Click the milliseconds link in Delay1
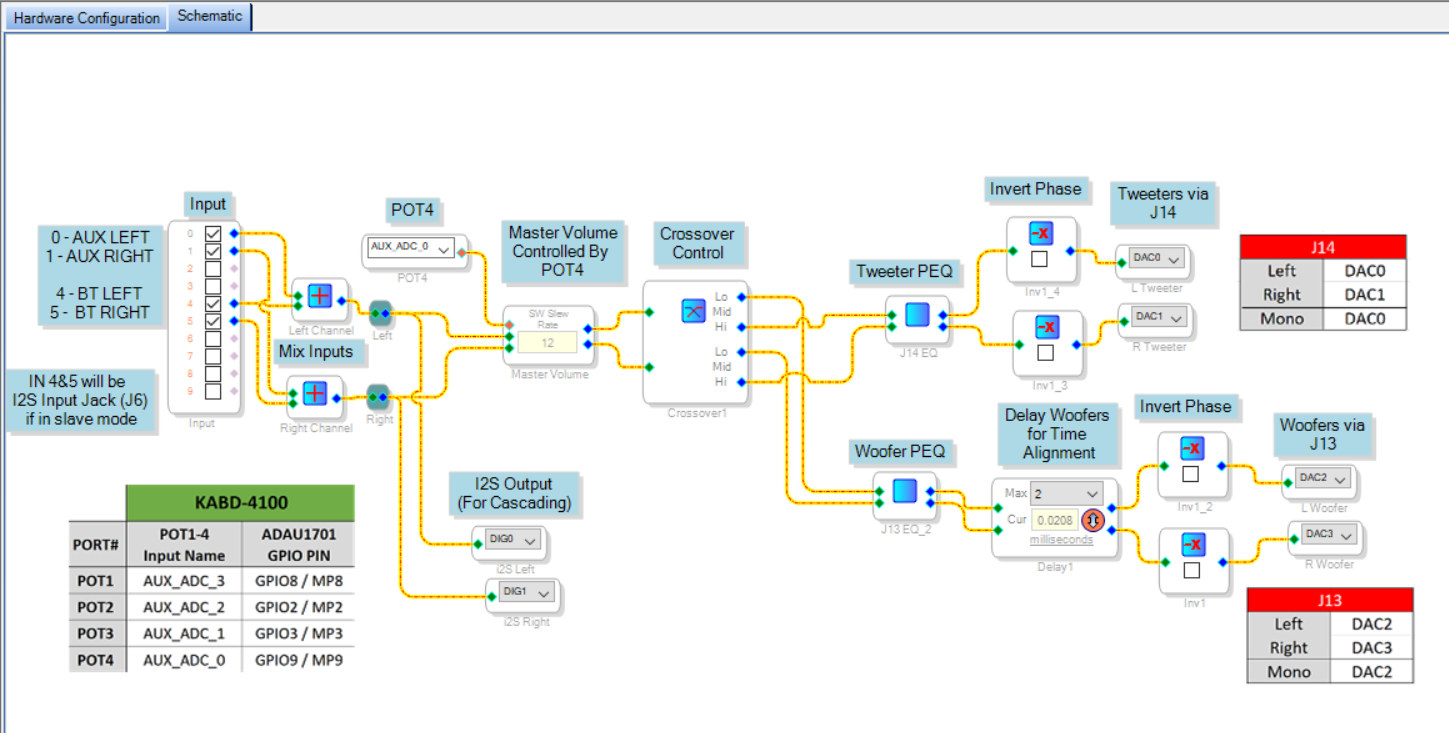 (1061, 540)
